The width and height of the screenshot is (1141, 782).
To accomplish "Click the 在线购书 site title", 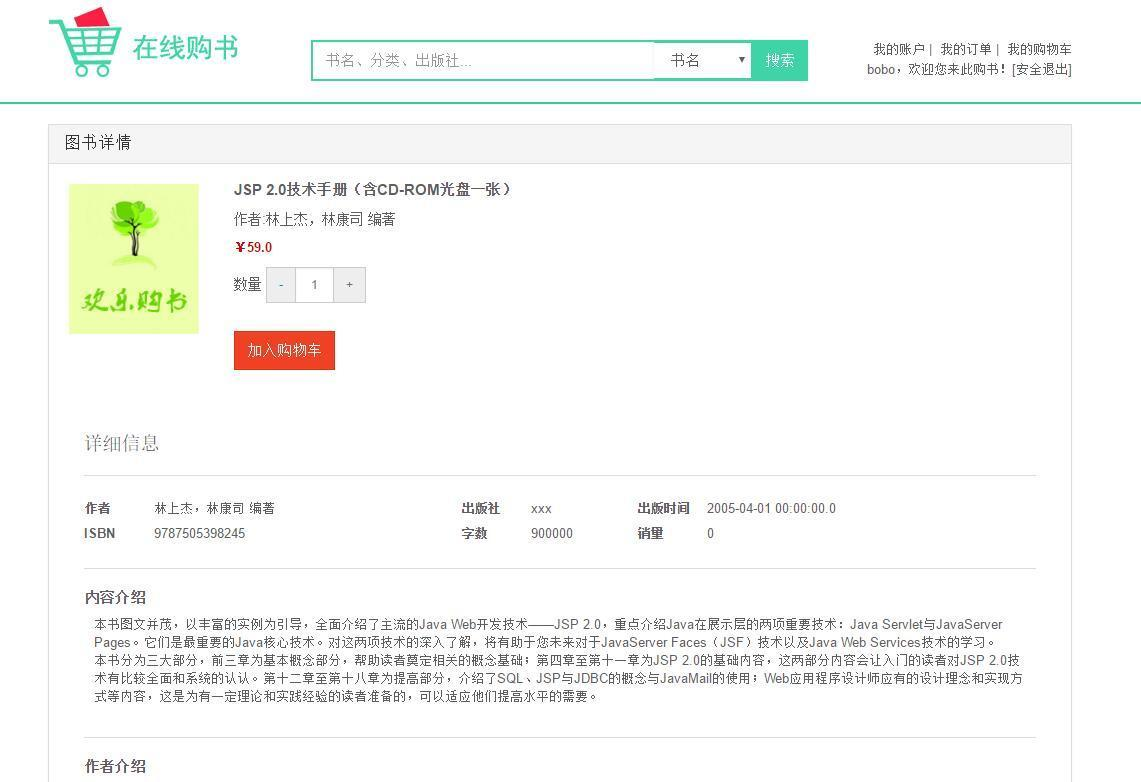I will click(184, 48).
